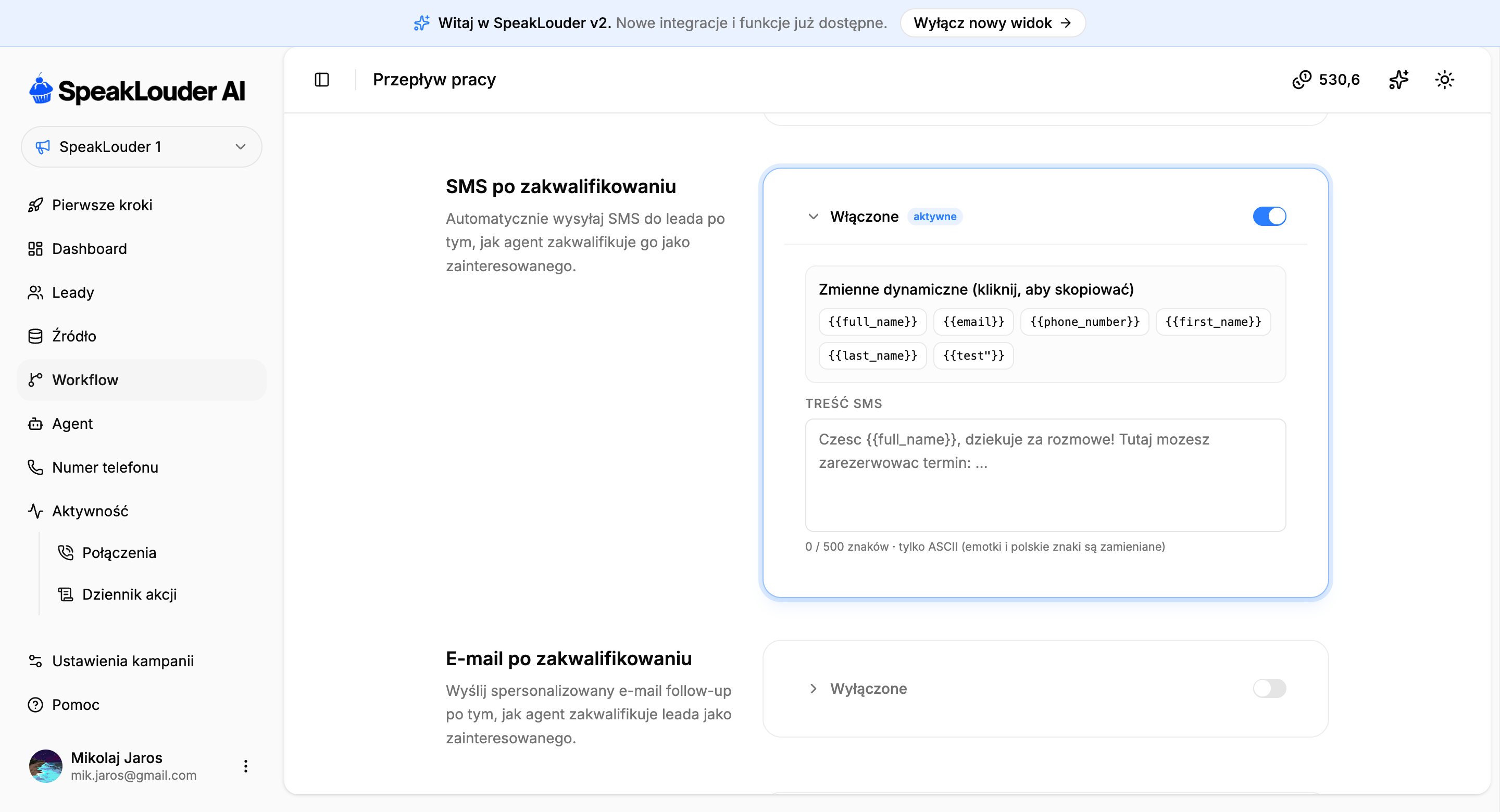Viewport: 1500px width, 812px height.
Task: Click the Zmienne dynamiczne heading
Action: (976, 289)
